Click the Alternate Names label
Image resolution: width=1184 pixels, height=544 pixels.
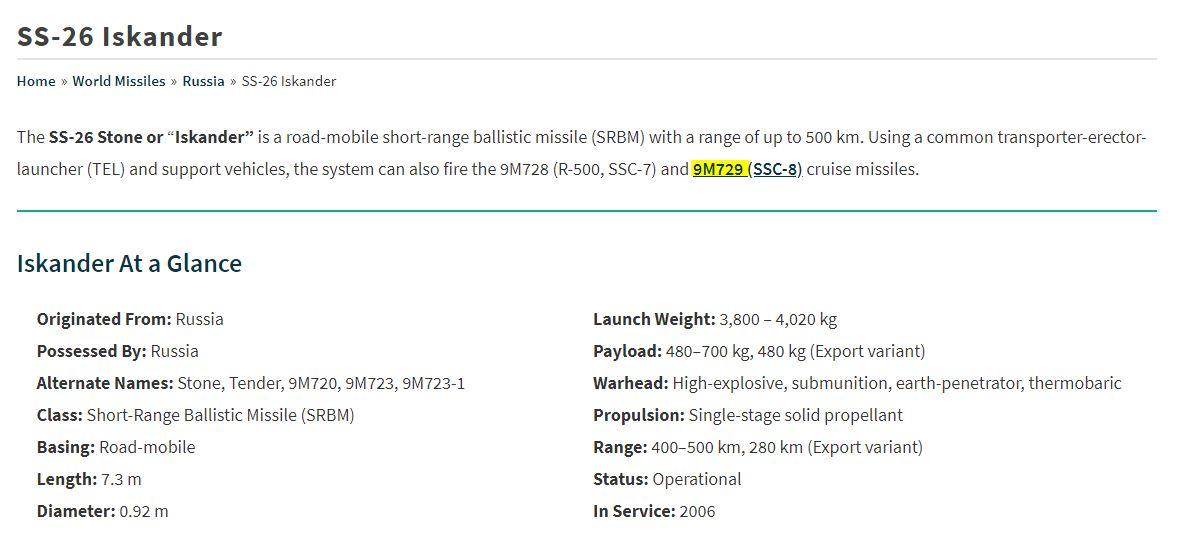105,383
